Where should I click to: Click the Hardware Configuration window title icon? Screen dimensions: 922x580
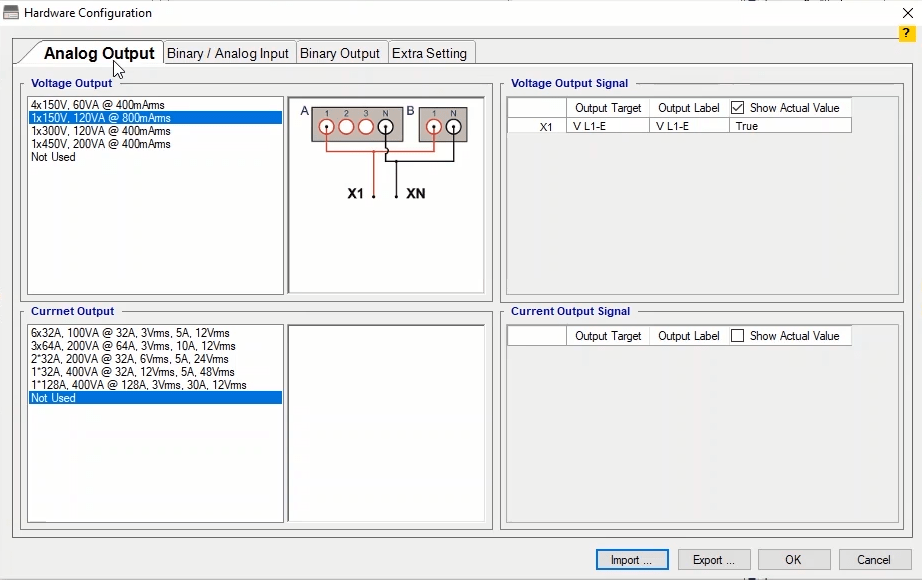(11, 13)
